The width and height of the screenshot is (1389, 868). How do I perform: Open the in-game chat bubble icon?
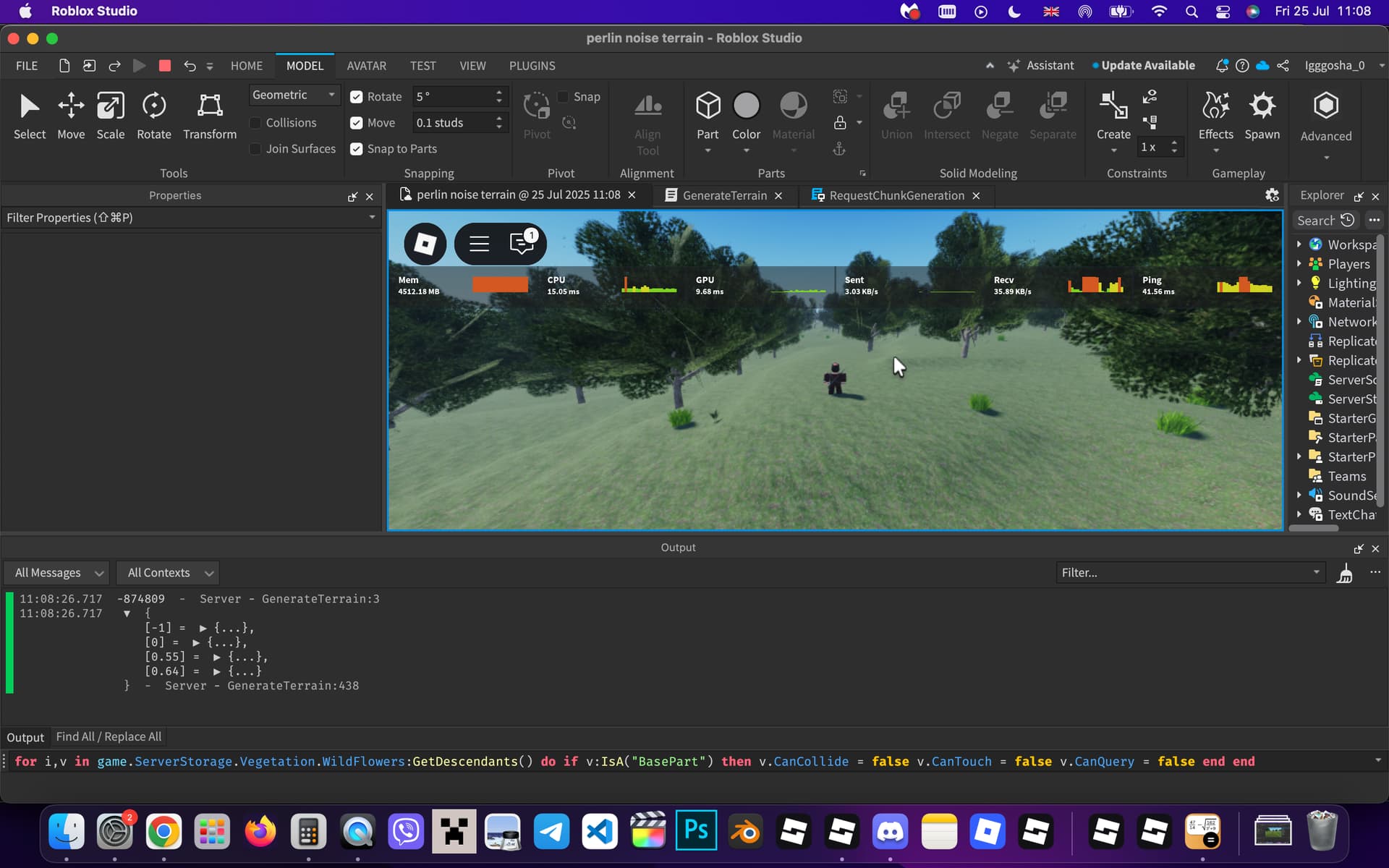click(x=522, y=244)
